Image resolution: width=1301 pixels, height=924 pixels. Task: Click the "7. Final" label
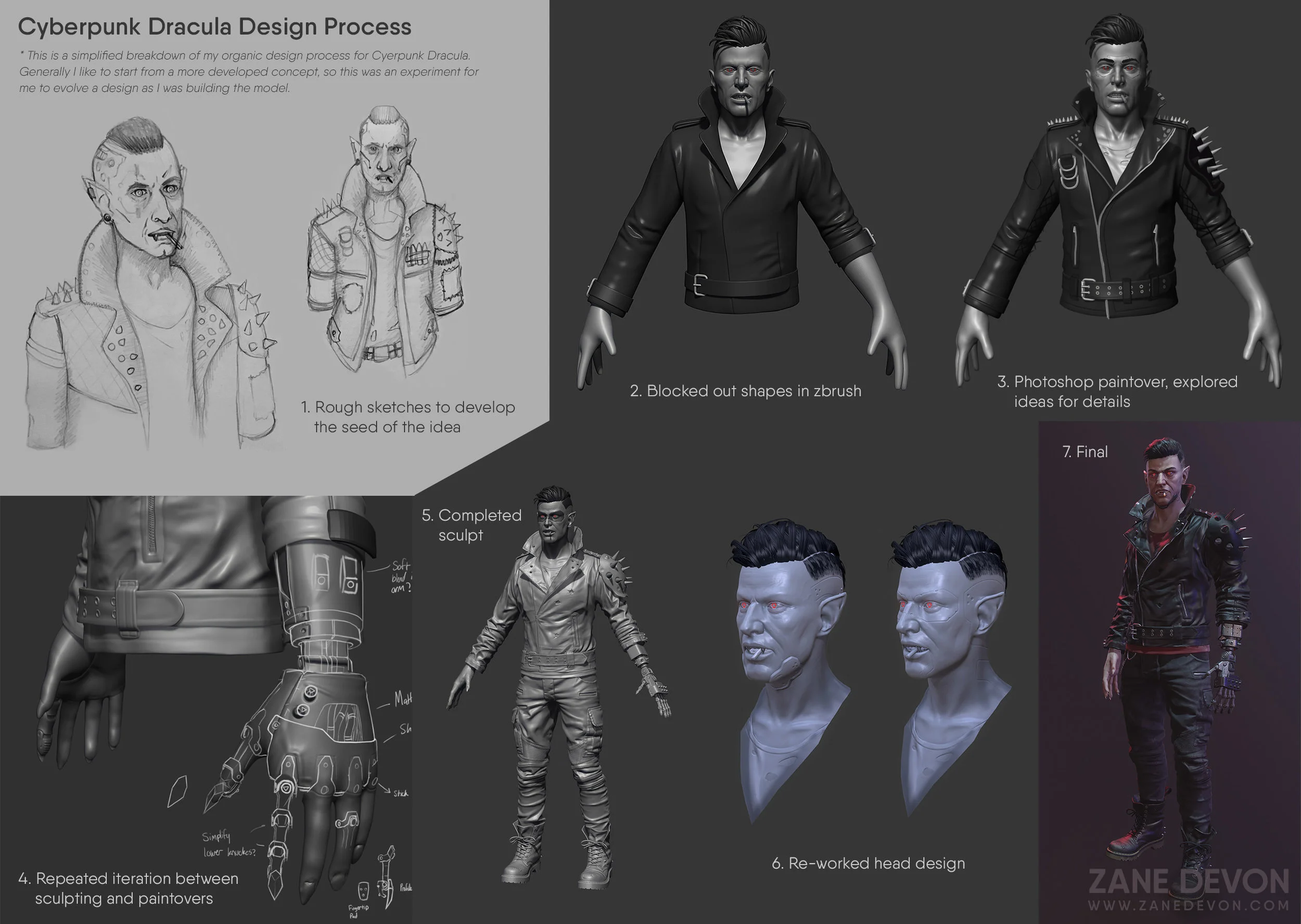[1085, 452]
